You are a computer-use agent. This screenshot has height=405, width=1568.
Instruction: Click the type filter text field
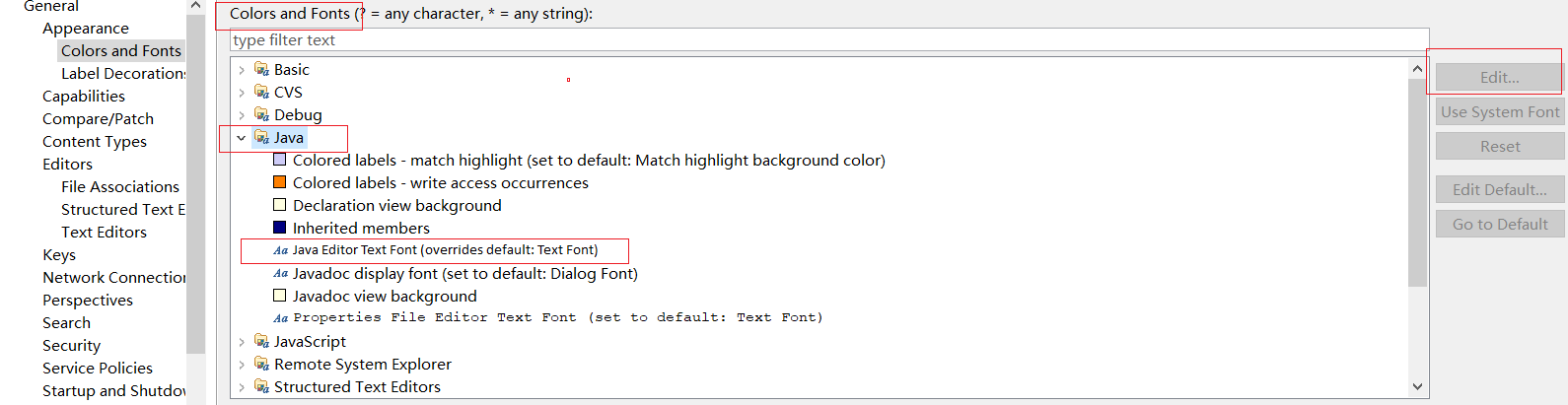coord(829,39)
